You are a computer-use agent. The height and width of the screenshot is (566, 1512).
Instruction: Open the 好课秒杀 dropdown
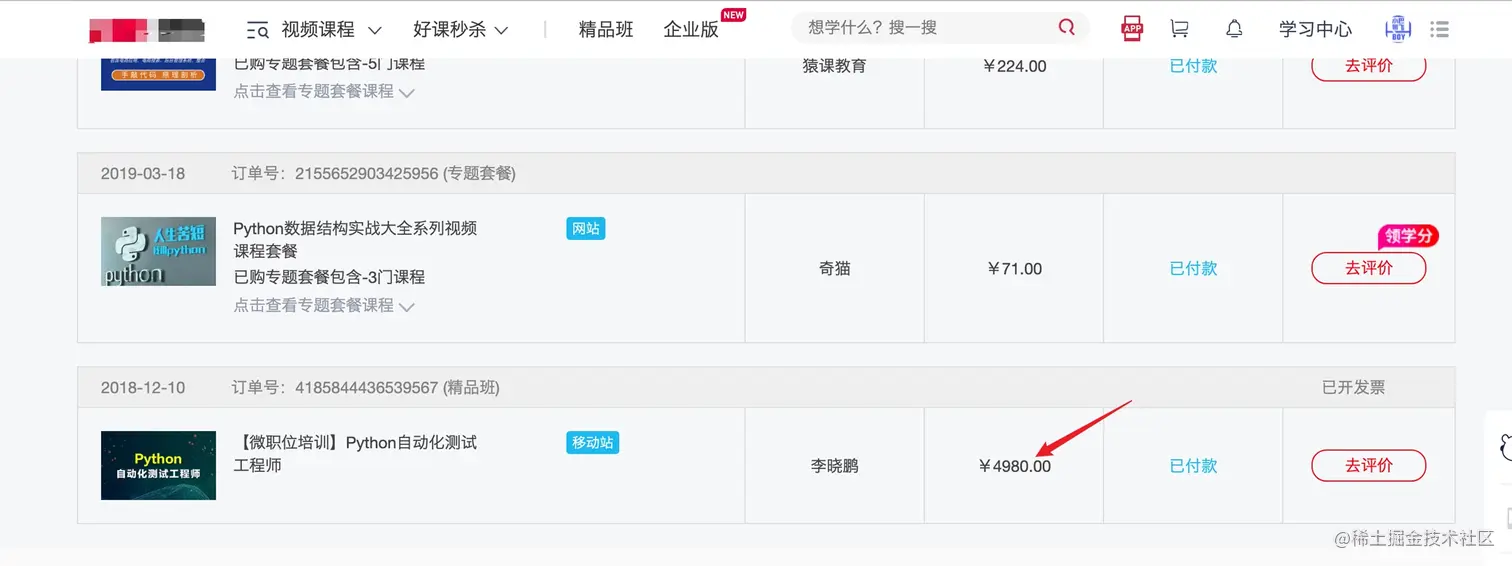click(x=460, y=30)
